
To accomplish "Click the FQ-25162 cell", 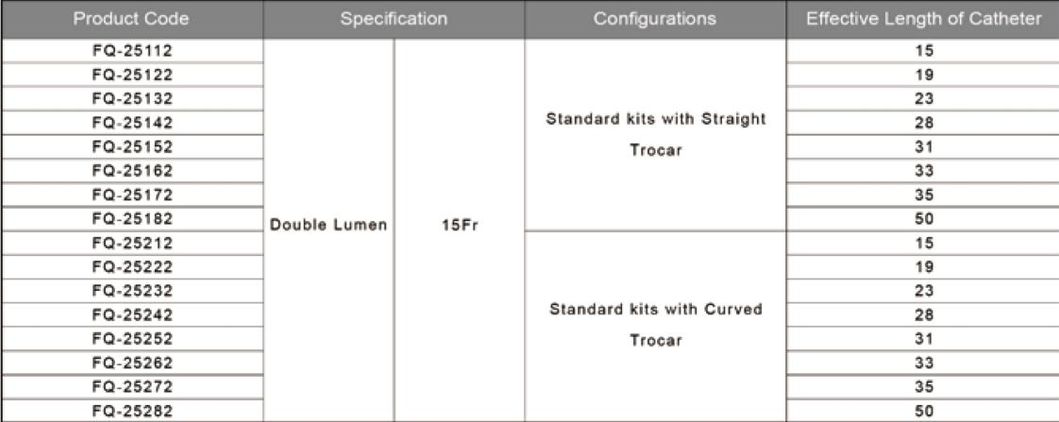I will coord(131,170).
